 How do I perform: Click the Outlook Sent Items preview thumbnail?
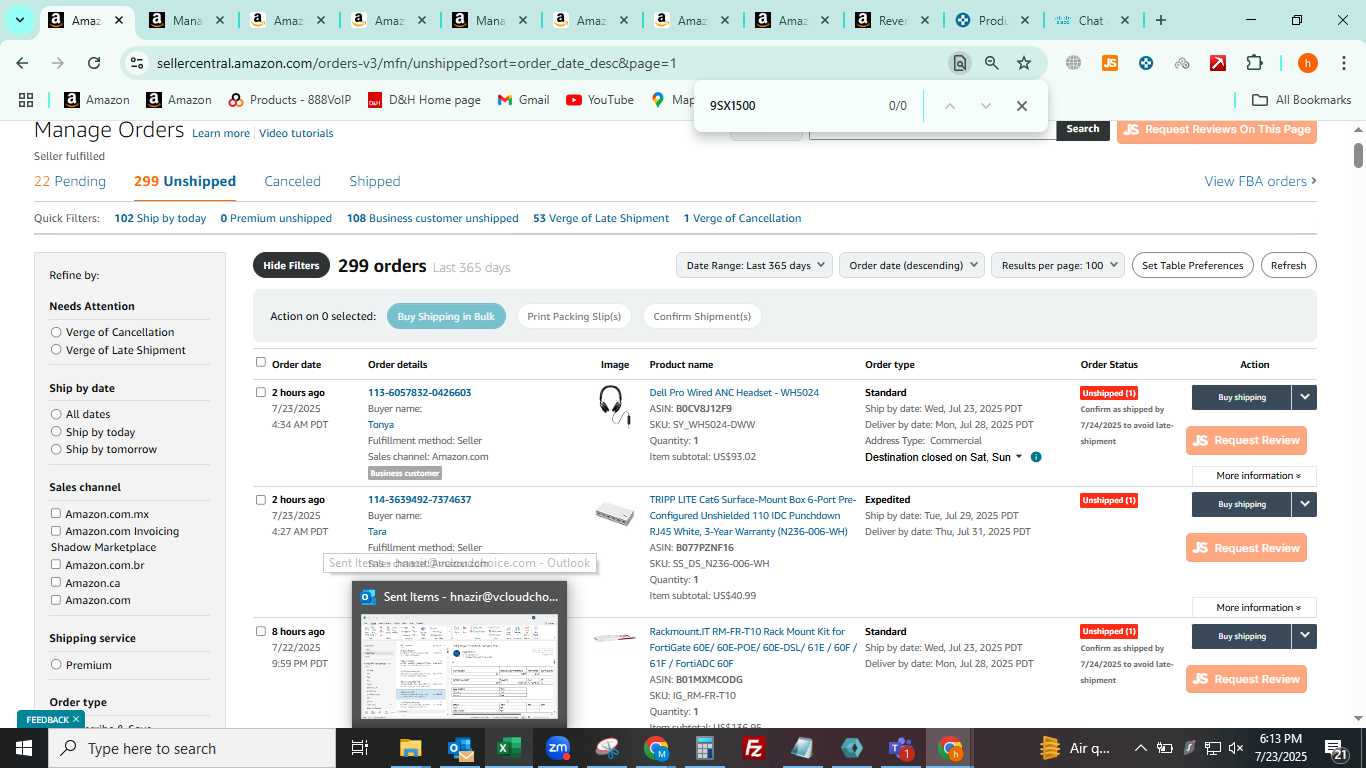tap(459, 665)
